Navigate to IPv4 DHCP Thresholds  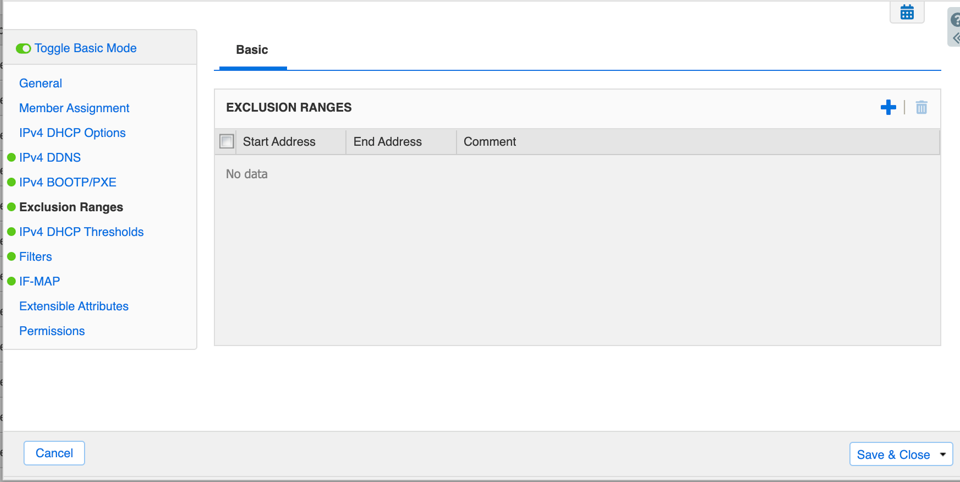point(81,232)
